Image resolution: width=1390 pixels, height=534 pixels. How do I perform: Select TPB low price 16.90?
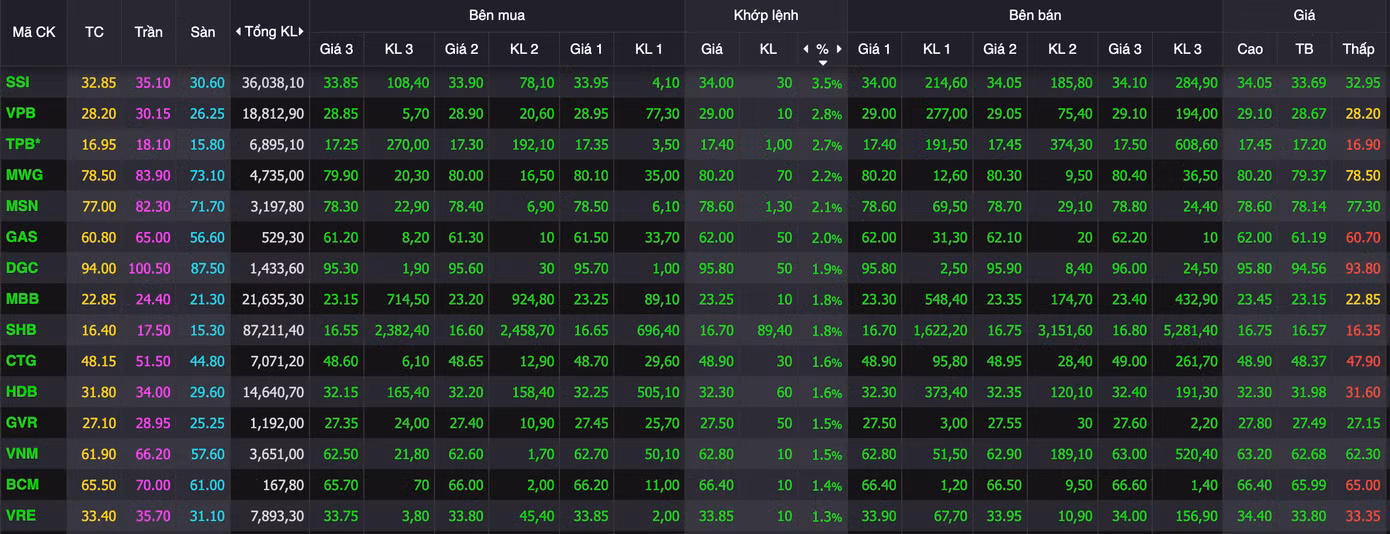pos(1363,145)
